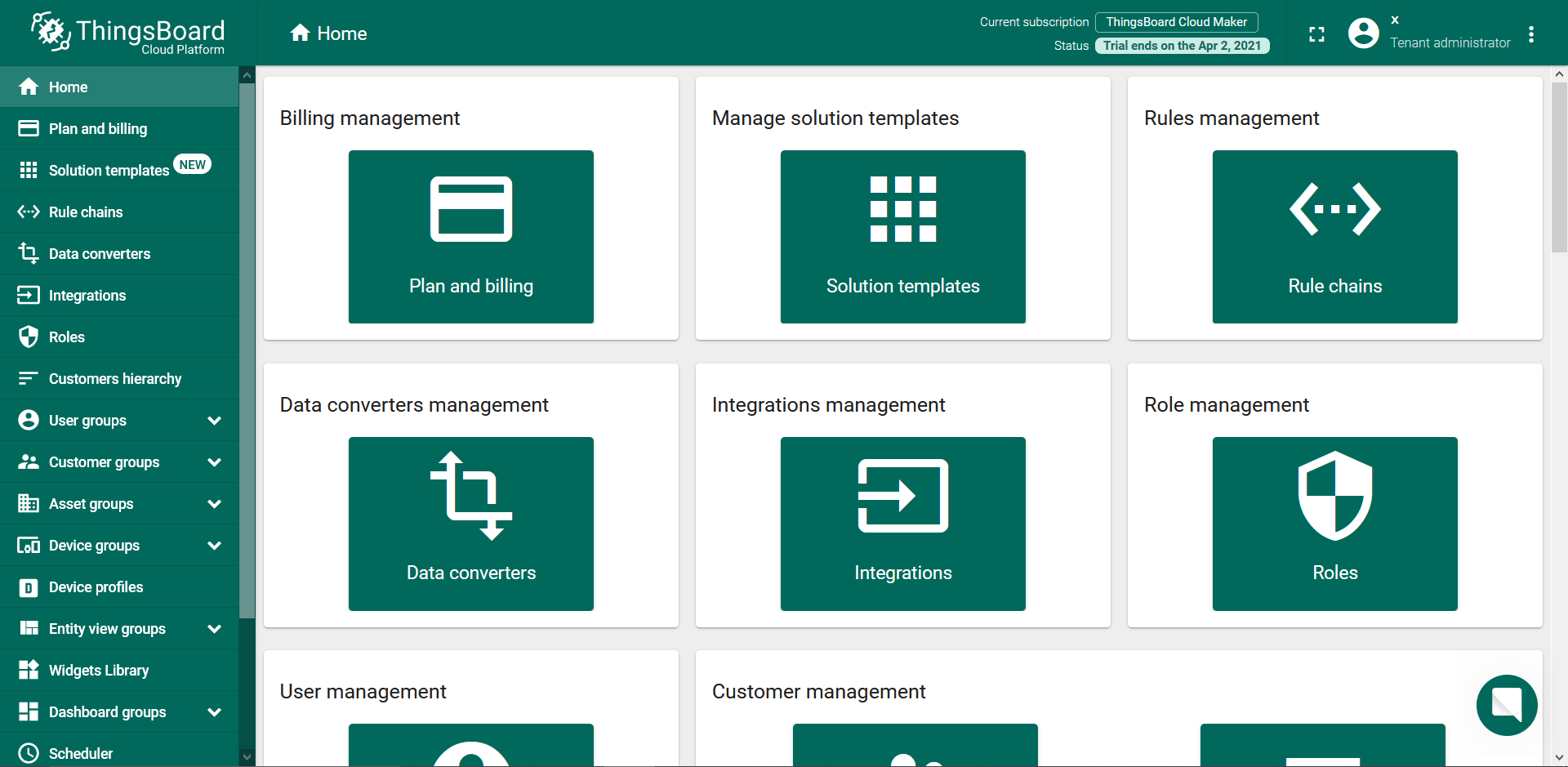This screenshot has height=767, width=1568.
Task: Click the ThingsBoard logo
Action: tap(127, 33)
